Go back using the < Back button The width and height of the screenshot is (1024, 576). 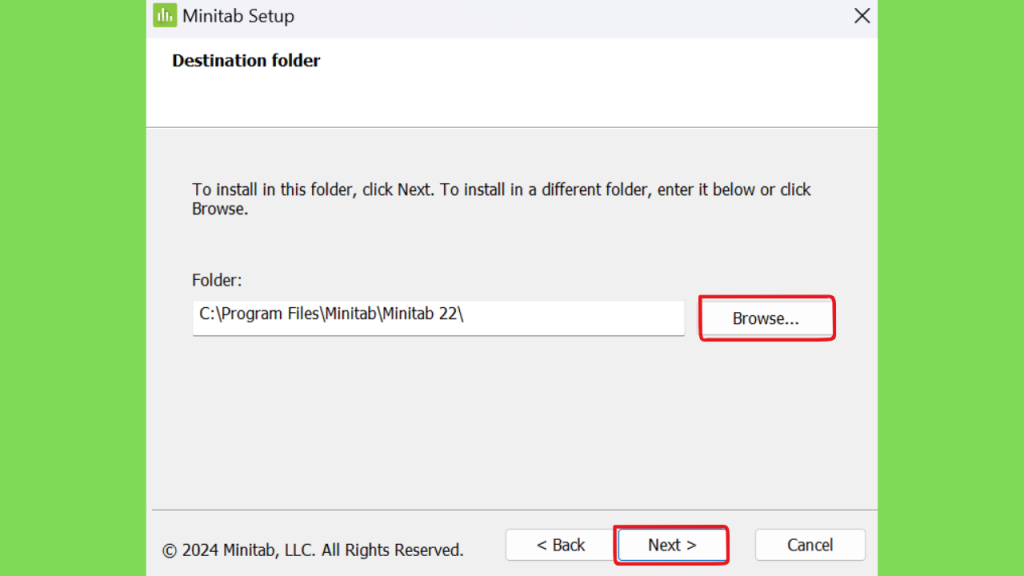[x=560, y=545]
